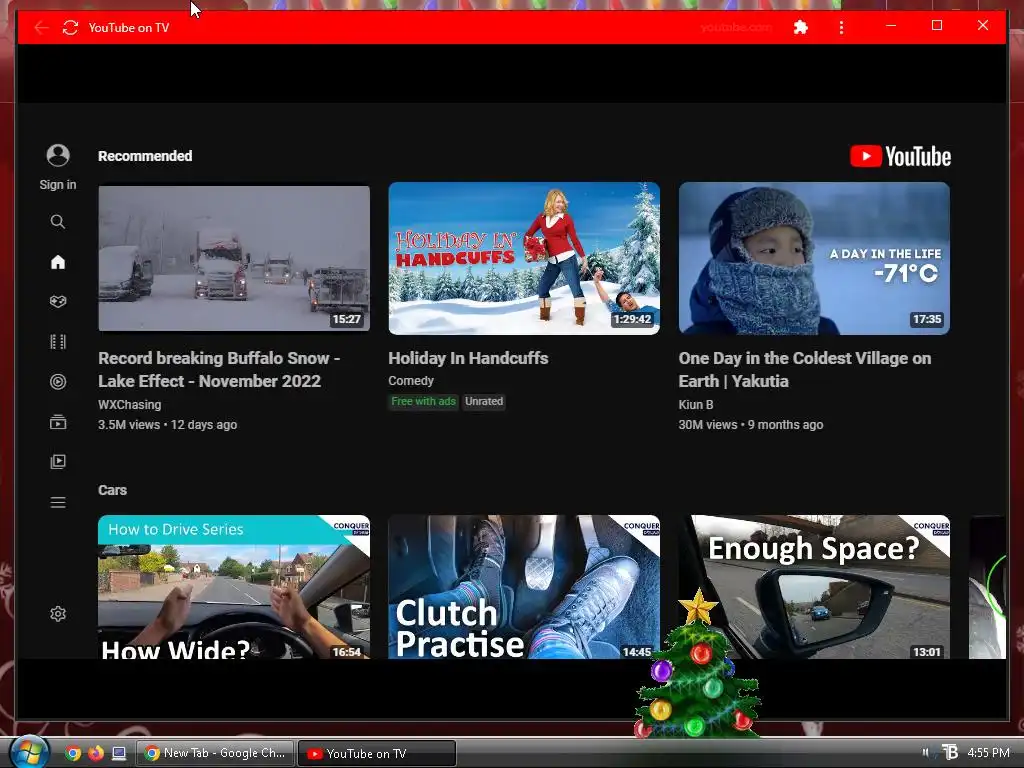1024x768 pixels.
Task: Click the Sign in account avatar icon
Action: pos(58,155)
